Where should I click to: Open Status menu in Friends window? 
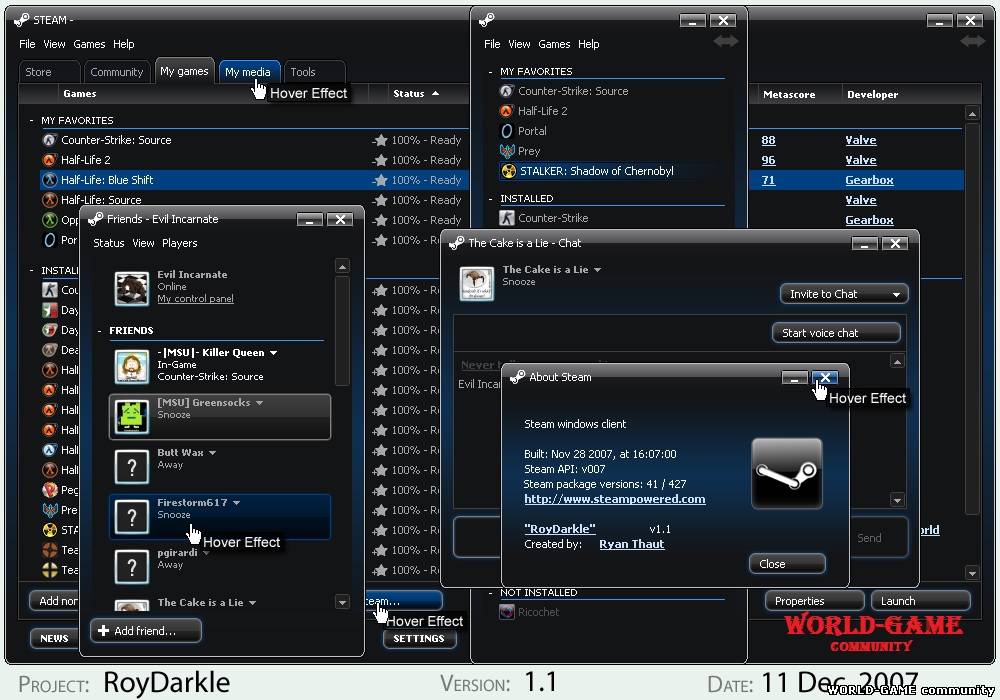(x=108, y=243)
